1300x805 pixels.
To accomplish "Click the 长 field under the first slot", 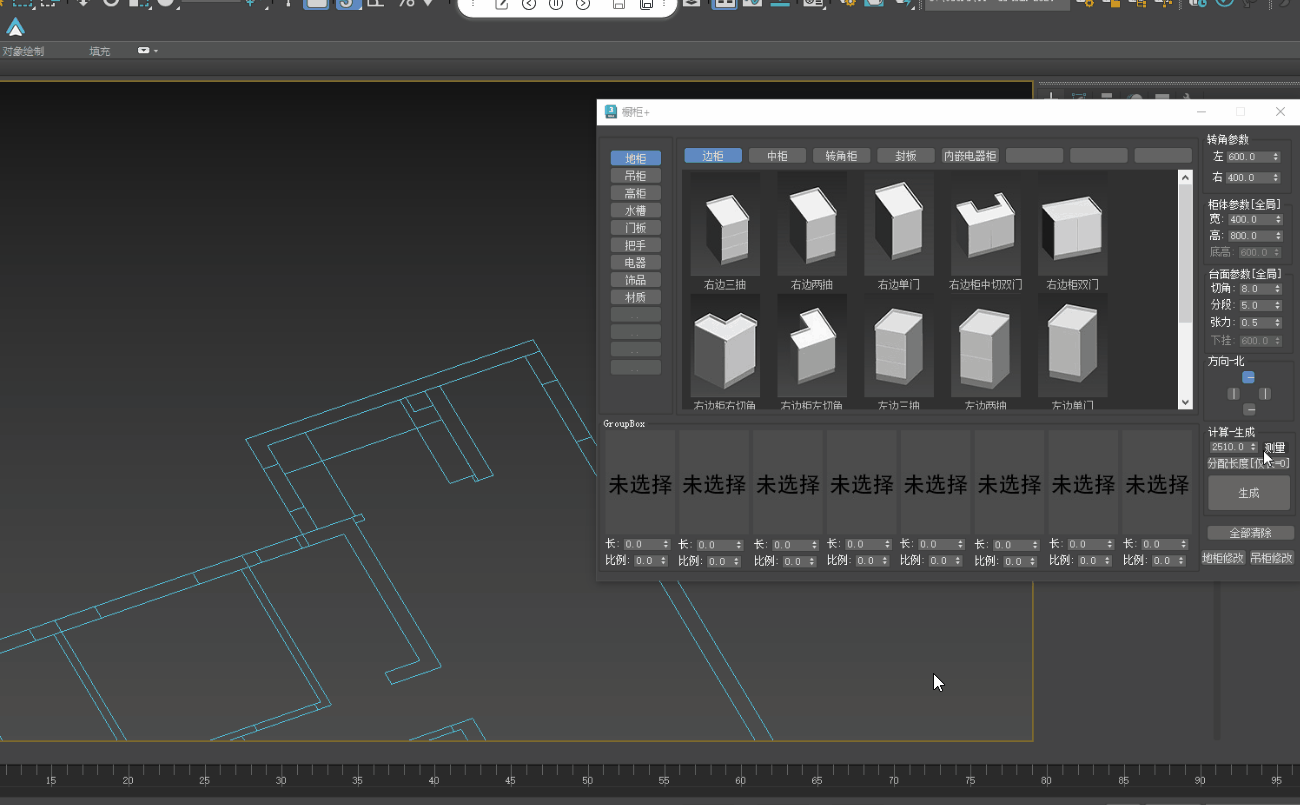I will (x=646, y=545).
